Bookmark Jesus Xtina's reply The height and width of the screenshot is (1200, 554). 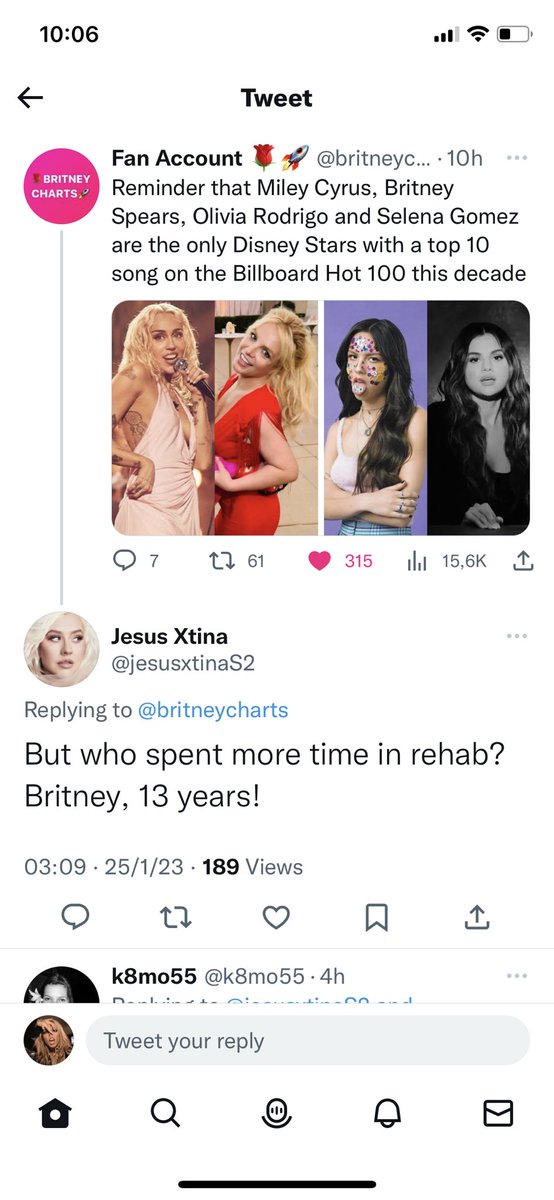coord(376,916)
